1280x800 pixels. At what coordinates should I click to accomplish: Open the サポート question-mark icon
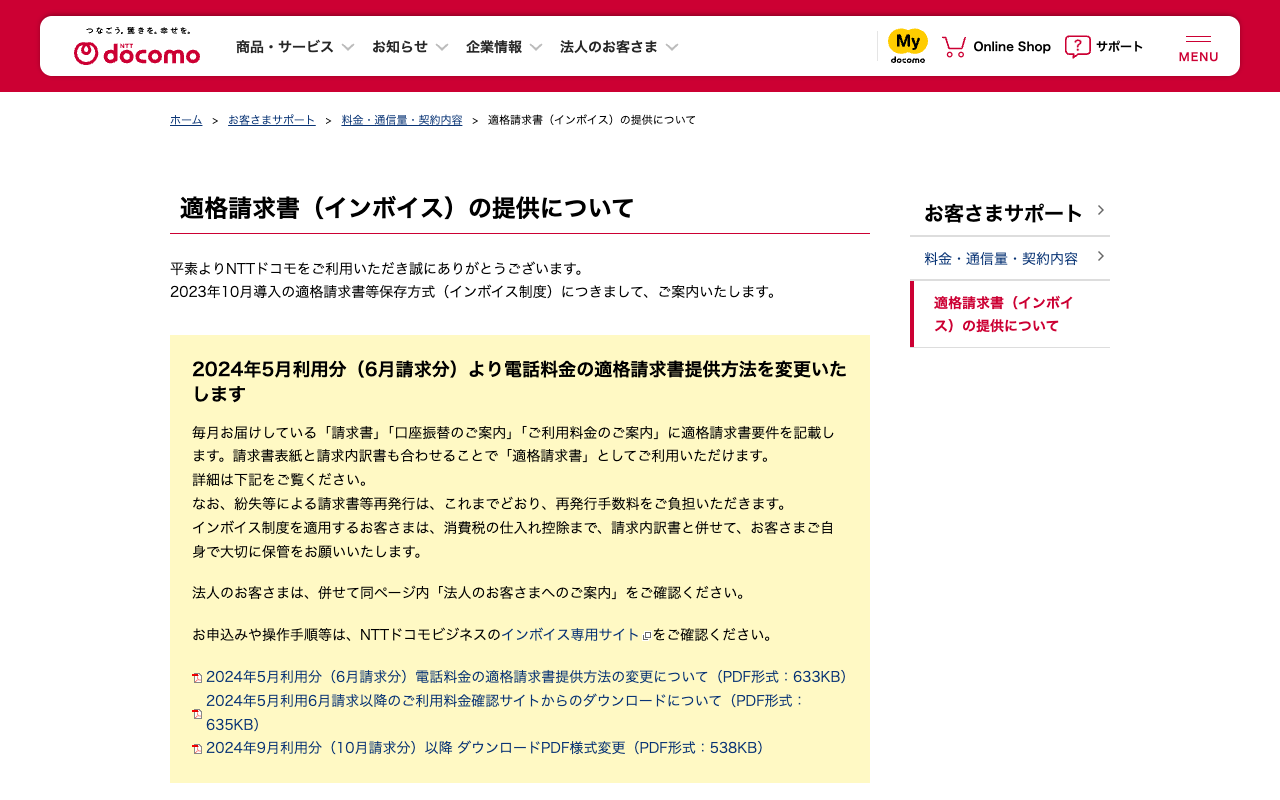click(1077, 46)
